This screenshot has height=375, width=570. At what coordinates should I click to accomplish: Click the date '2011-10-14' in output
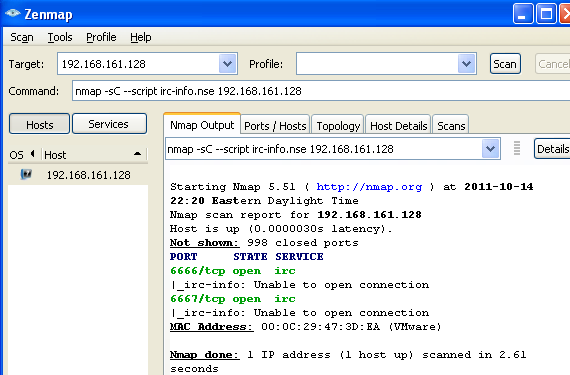tap(499, 187)
